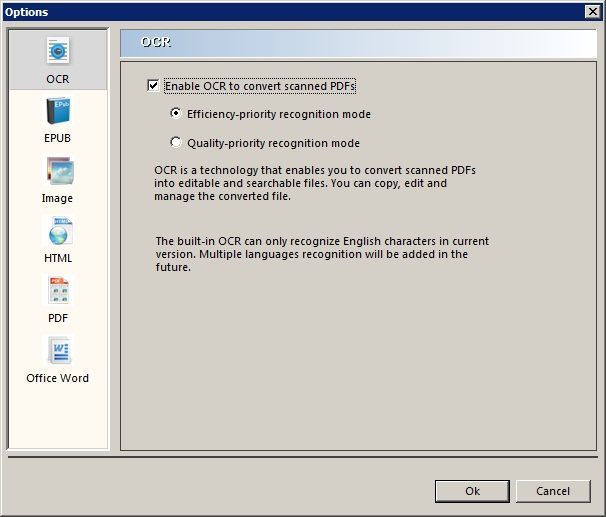Open the HTML globe icon

(x=60, y=231)
